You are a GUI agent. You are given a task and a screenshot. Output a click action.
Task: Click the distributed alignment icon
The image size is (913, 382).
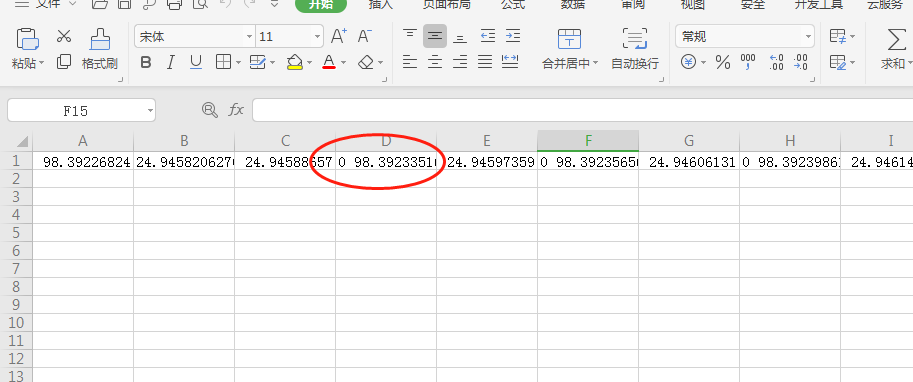[510, 61]
